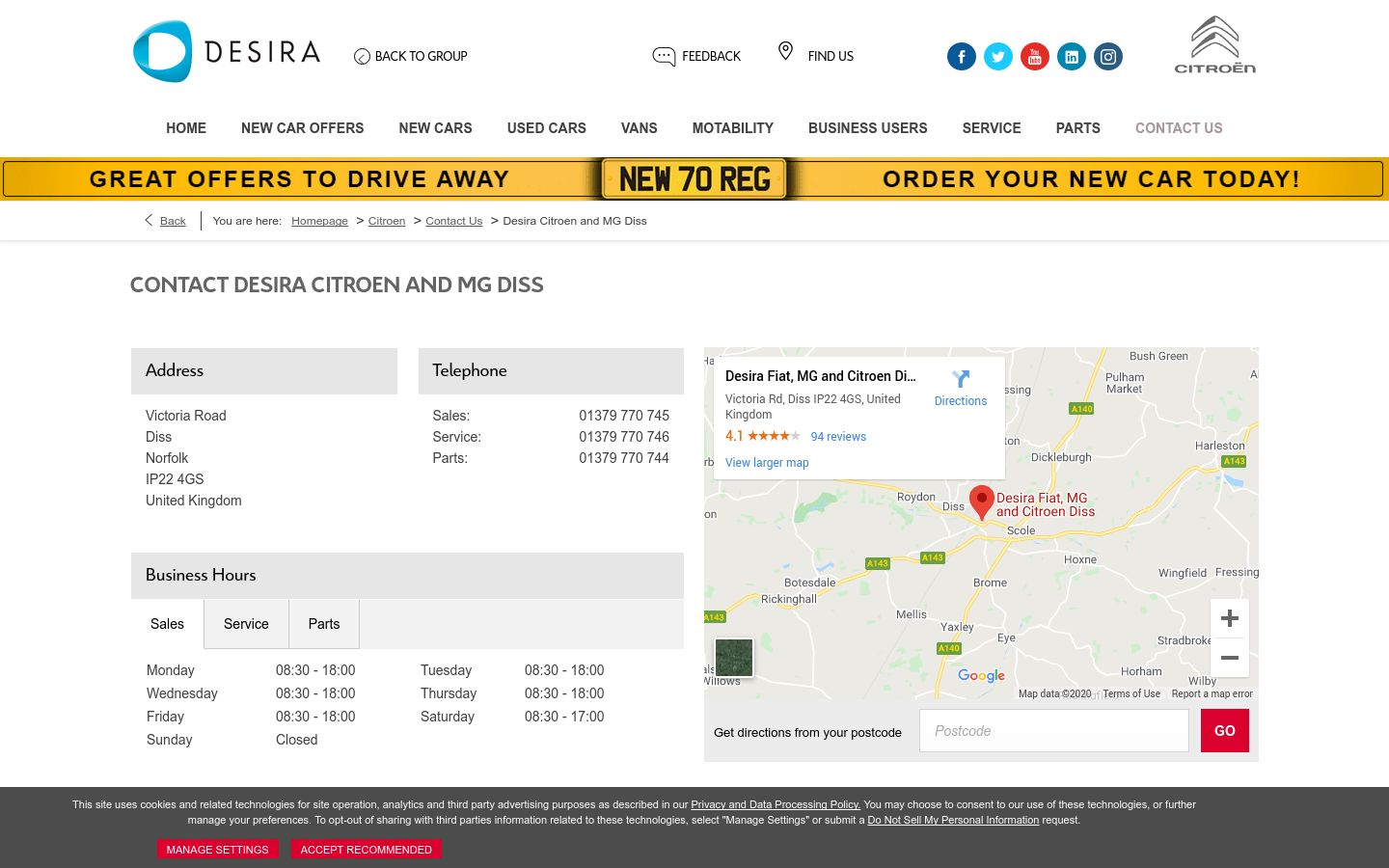This screenshot has width=1389, height=868.
Task: Open Do Not Sell My Personal Information link
Action: click(953, 820)
